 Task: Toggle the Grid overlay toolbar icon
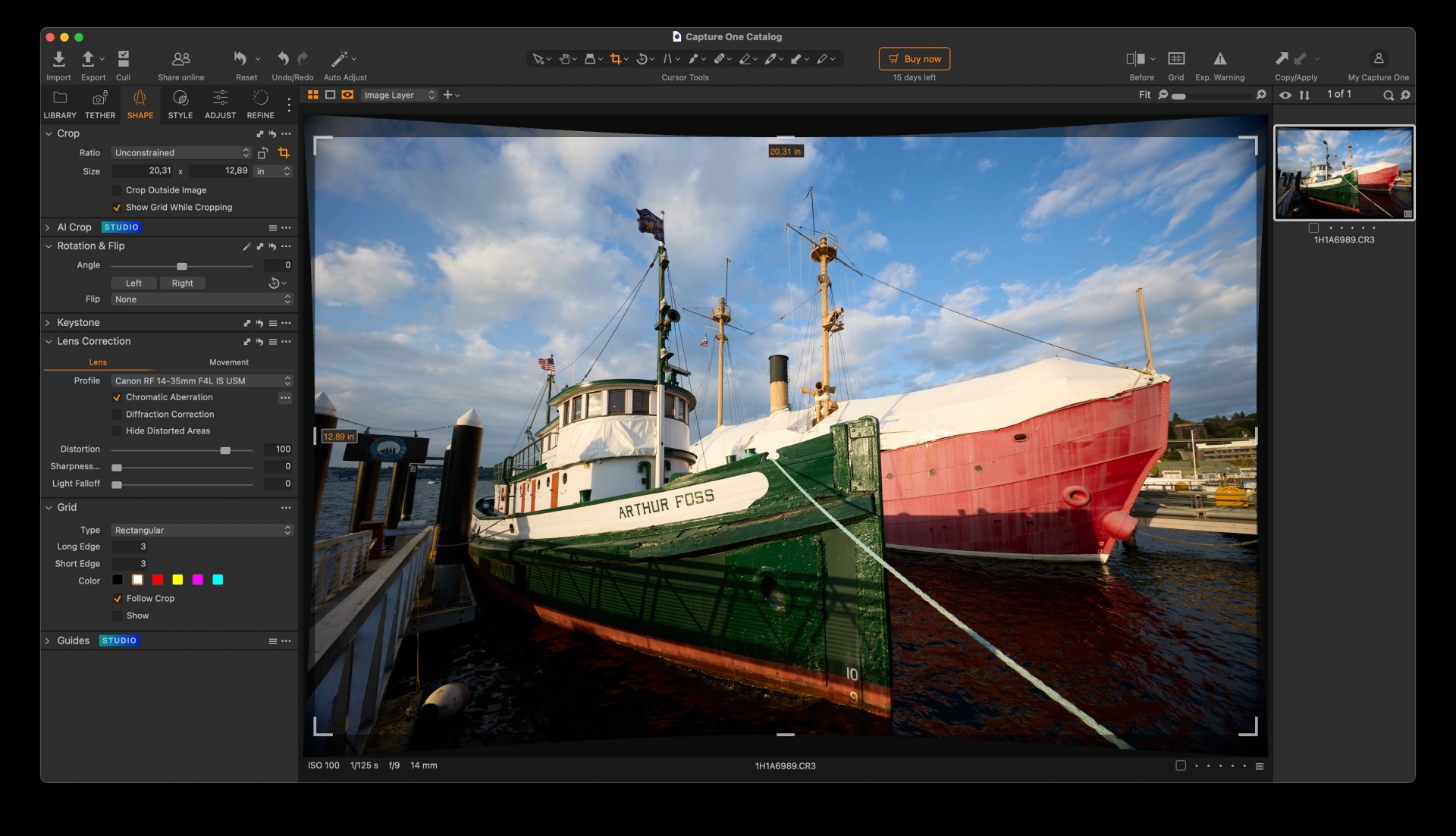pos(1176,59)
